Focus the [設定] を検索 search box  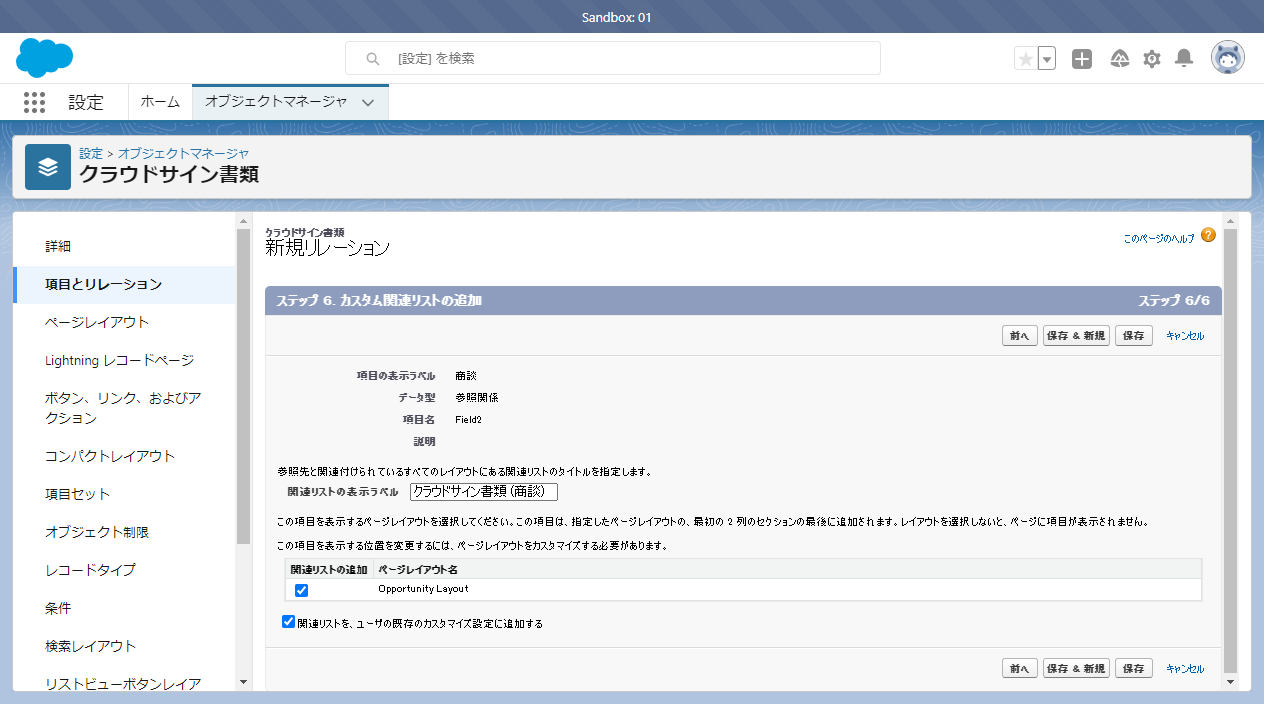[613, 58]
